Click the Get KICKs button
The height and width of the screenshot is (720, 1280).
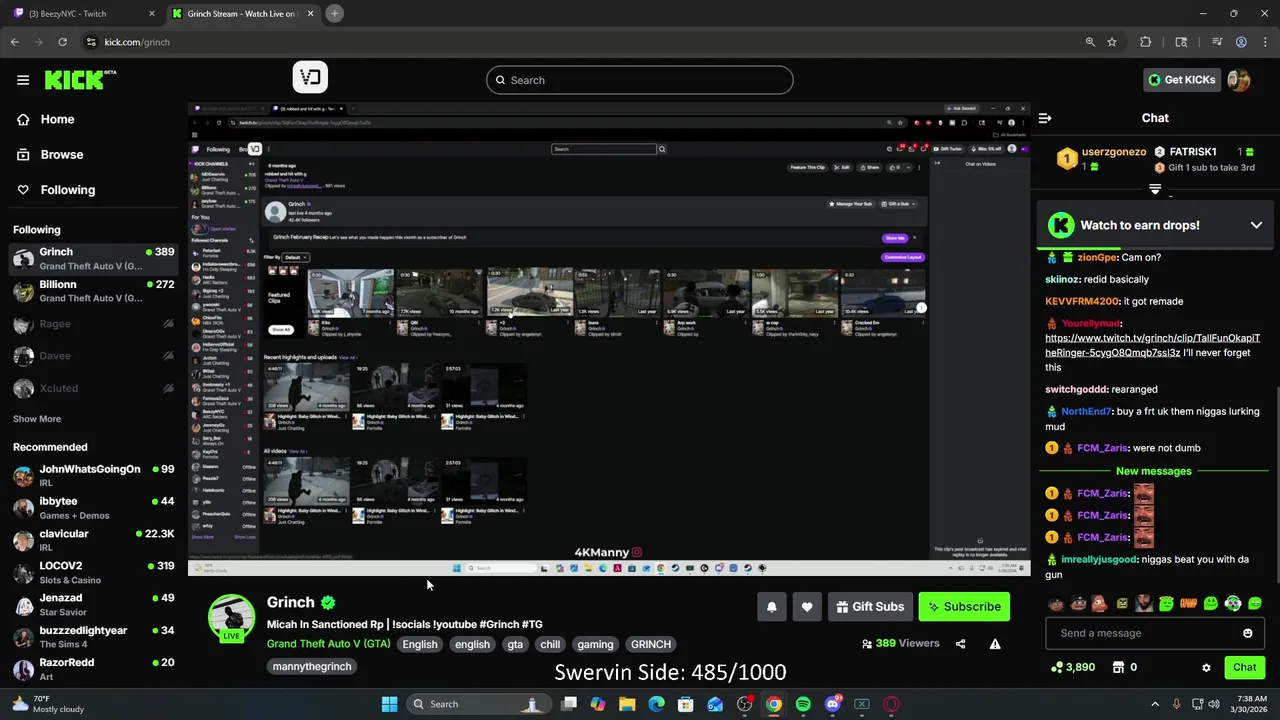tap(1182, 80)
